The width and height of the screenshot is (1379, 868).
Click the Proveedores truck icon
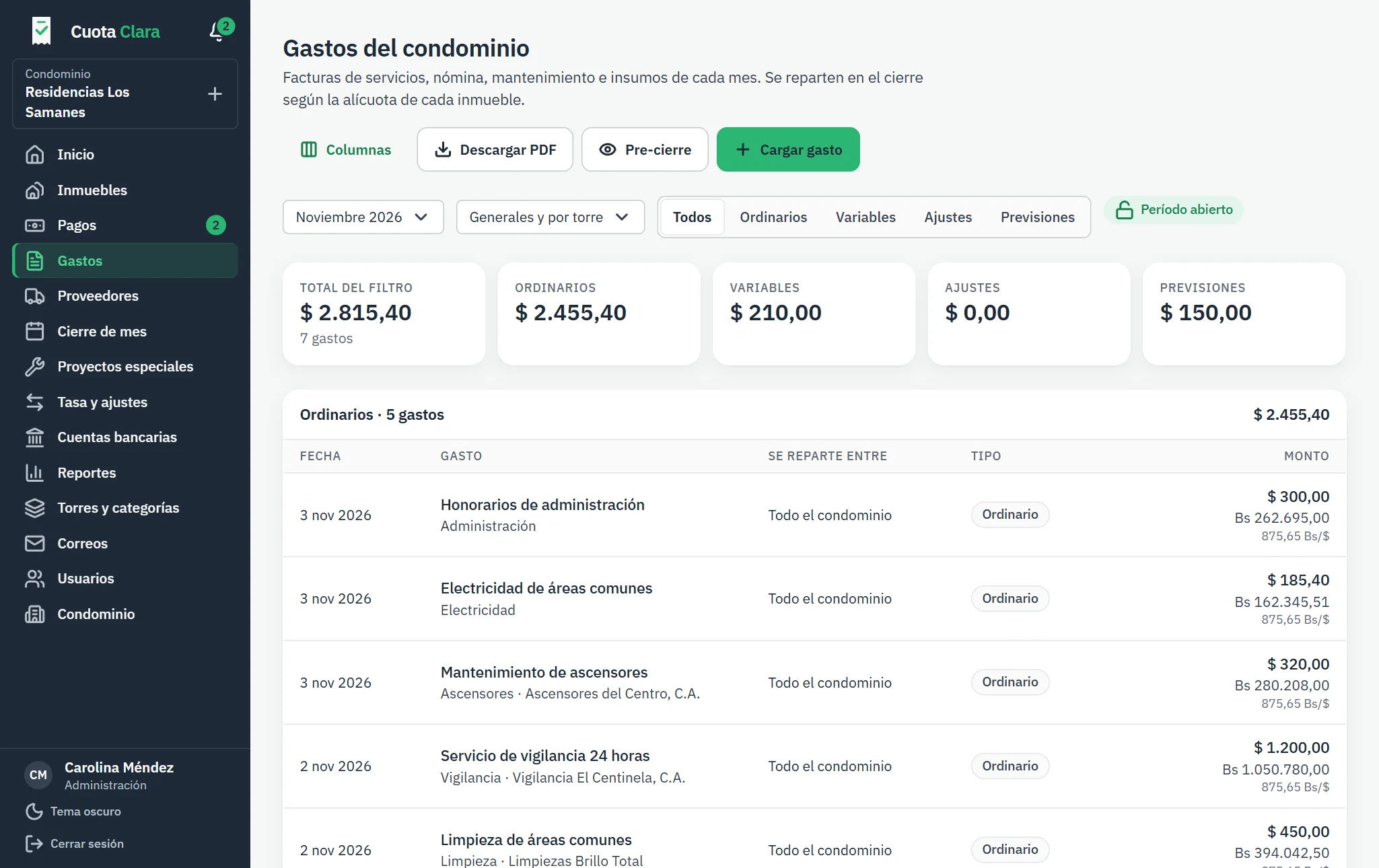[x=34, y=296]
